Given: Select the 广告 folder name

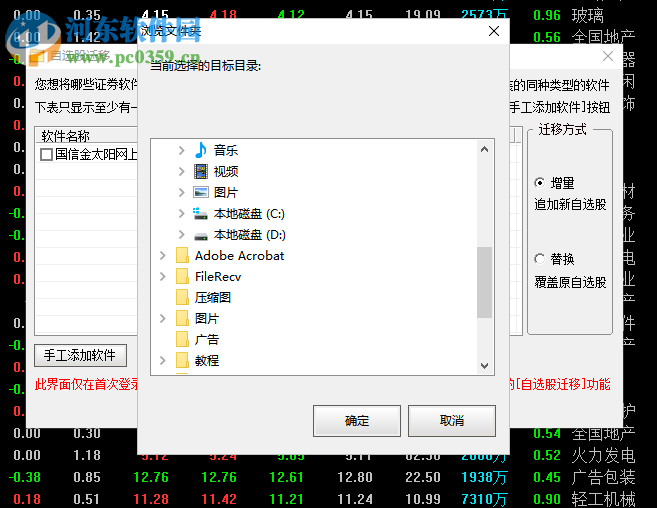Looking at the screenshot, I should click(x=207, y=340).
